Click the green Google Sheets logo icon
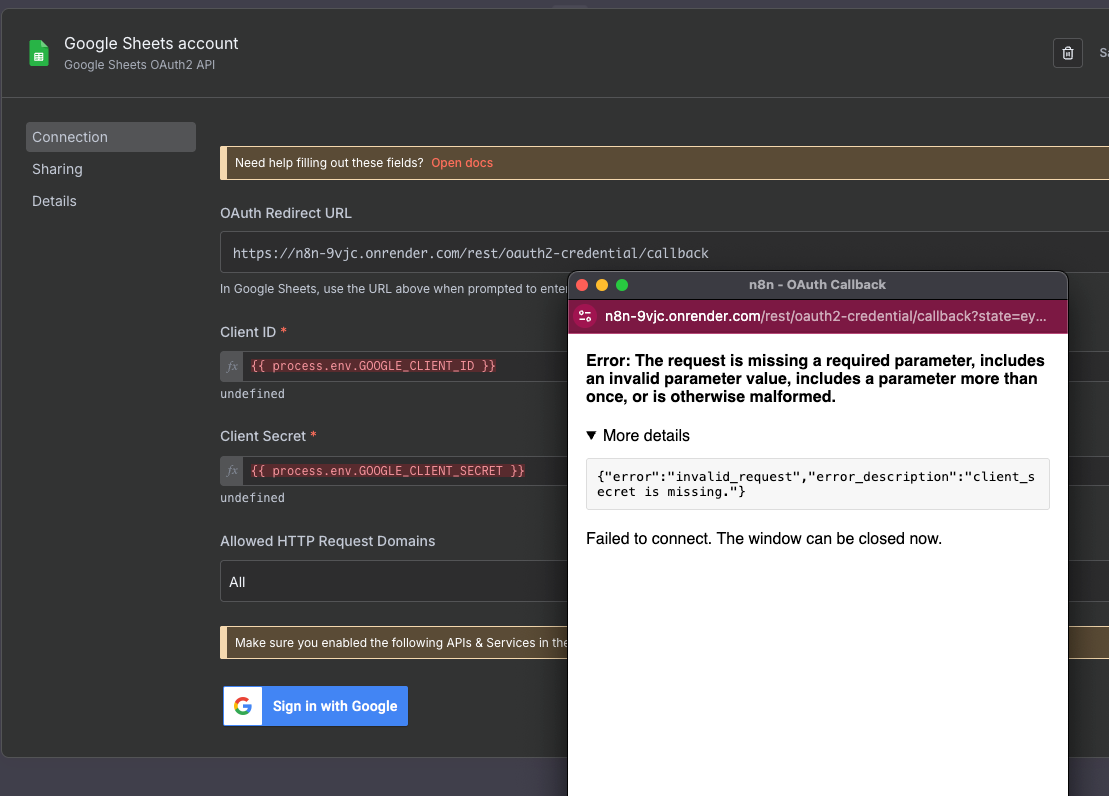The height and width of the screenshot is (796, 1109). click(x=39, y=54)
